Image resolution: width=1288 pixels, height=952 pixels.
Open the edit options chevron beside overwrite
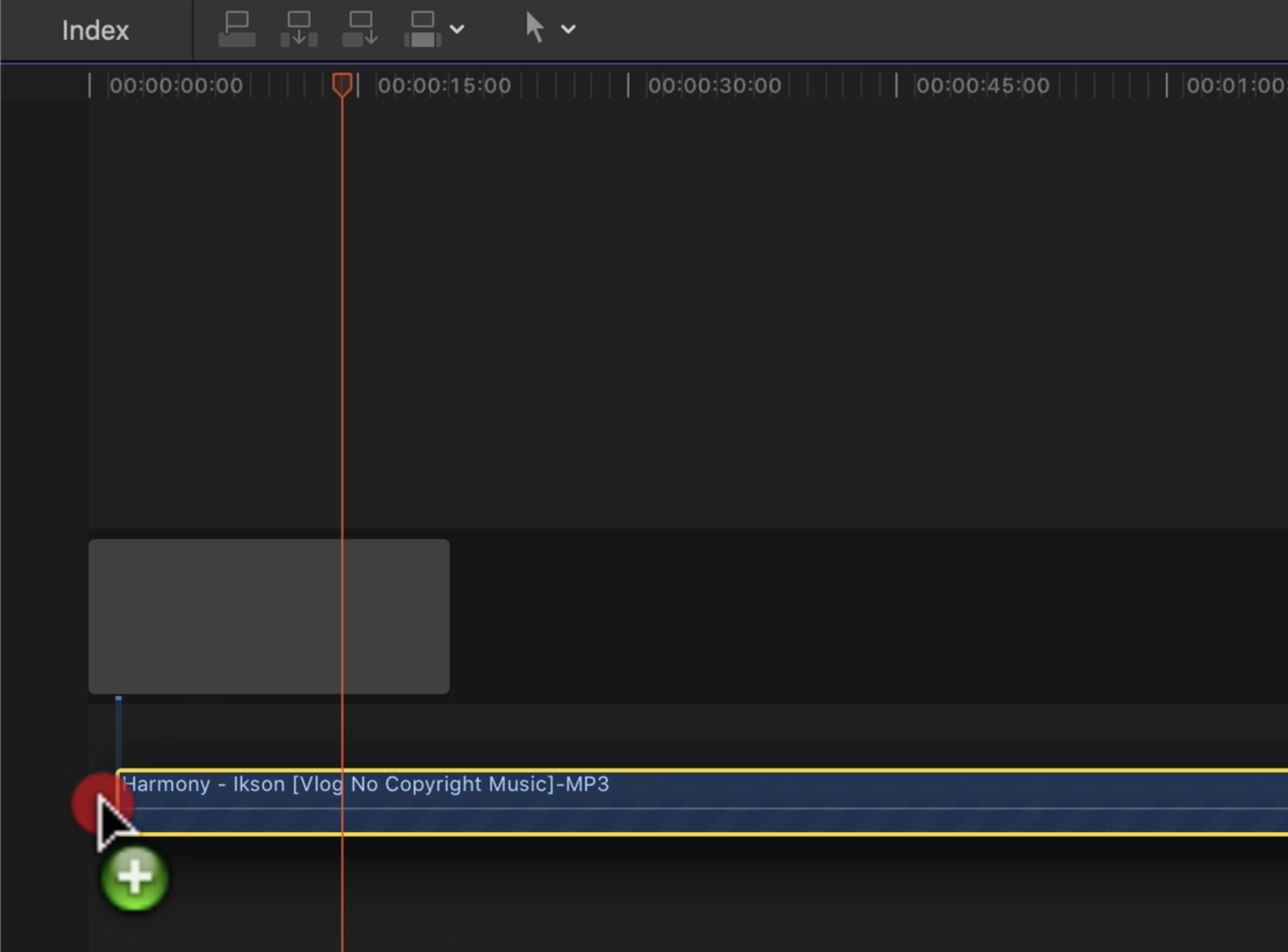click(457, 29)
